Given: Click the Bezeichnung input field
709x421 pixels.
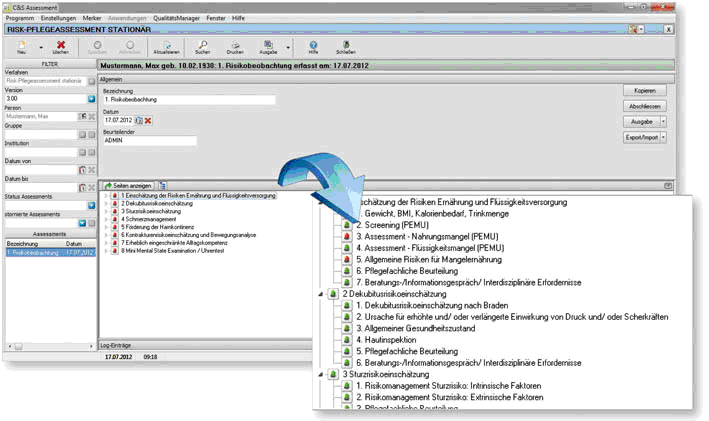Looking at the screenshot, I should (189, 99).
